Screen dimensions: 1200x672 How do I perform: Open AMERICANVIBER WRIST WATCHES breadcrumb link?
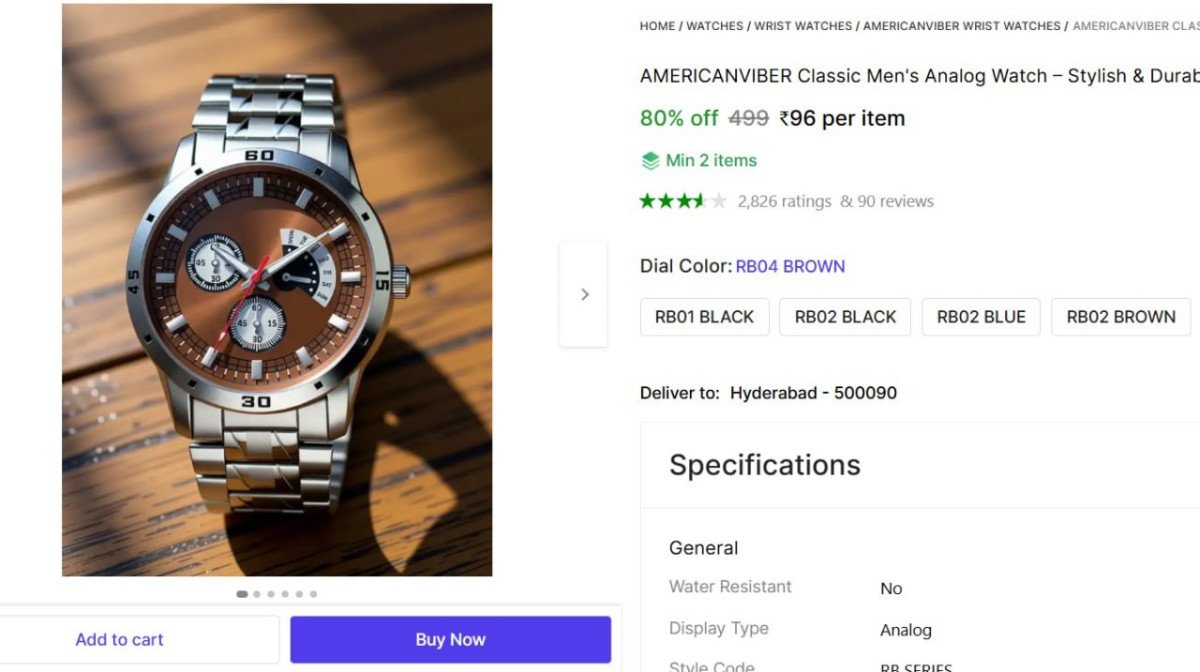(961, 26)
